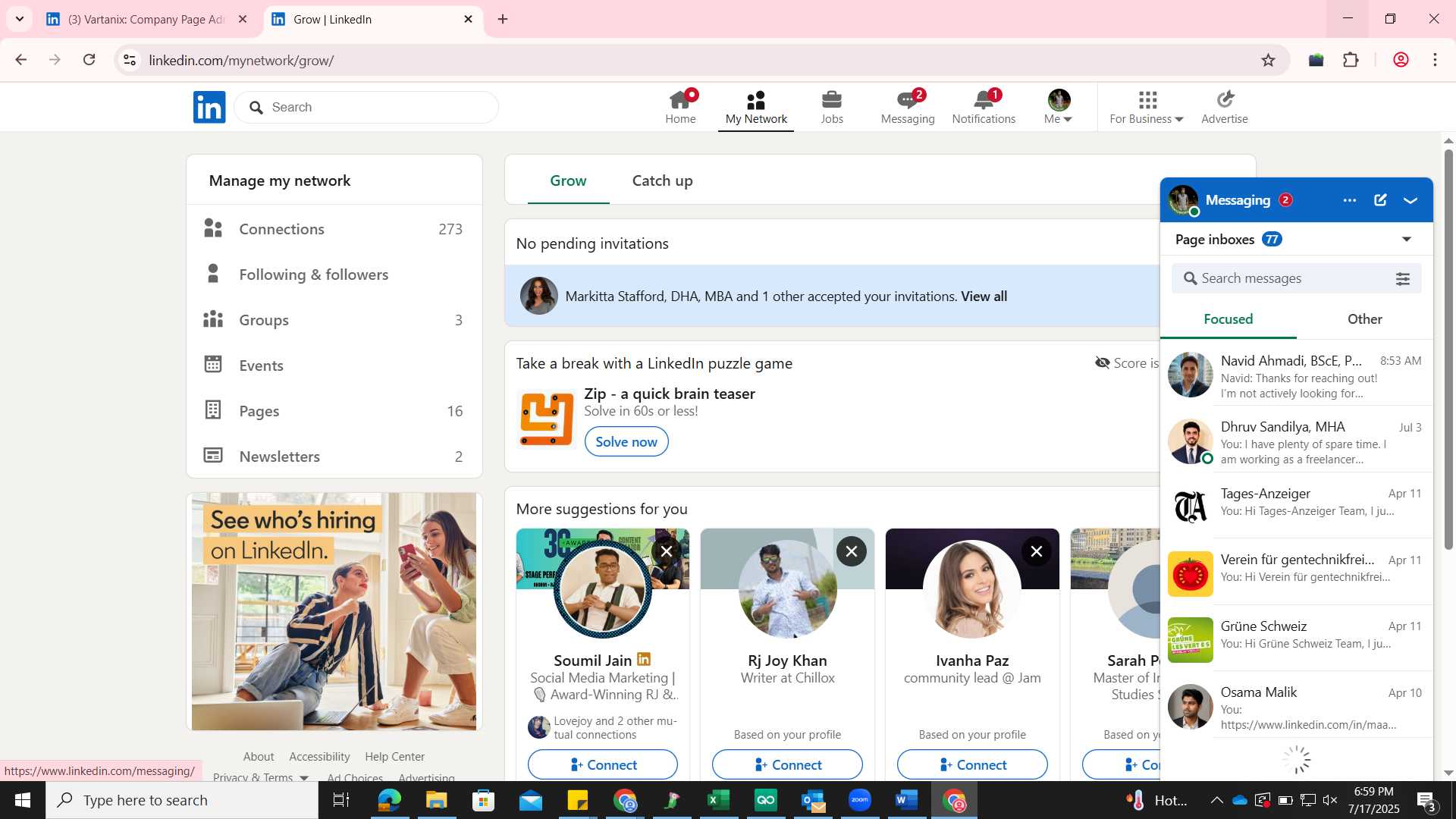Reload the page

tap(89, 60)
